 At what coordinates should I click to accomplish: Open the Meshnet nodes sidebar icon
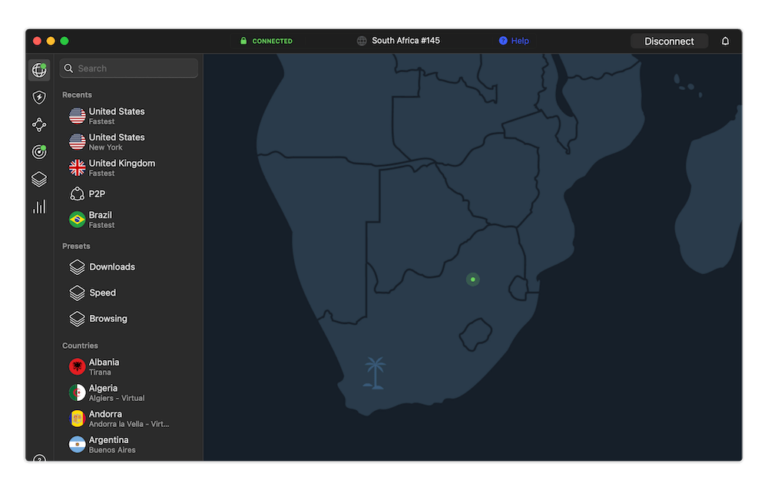39,125
